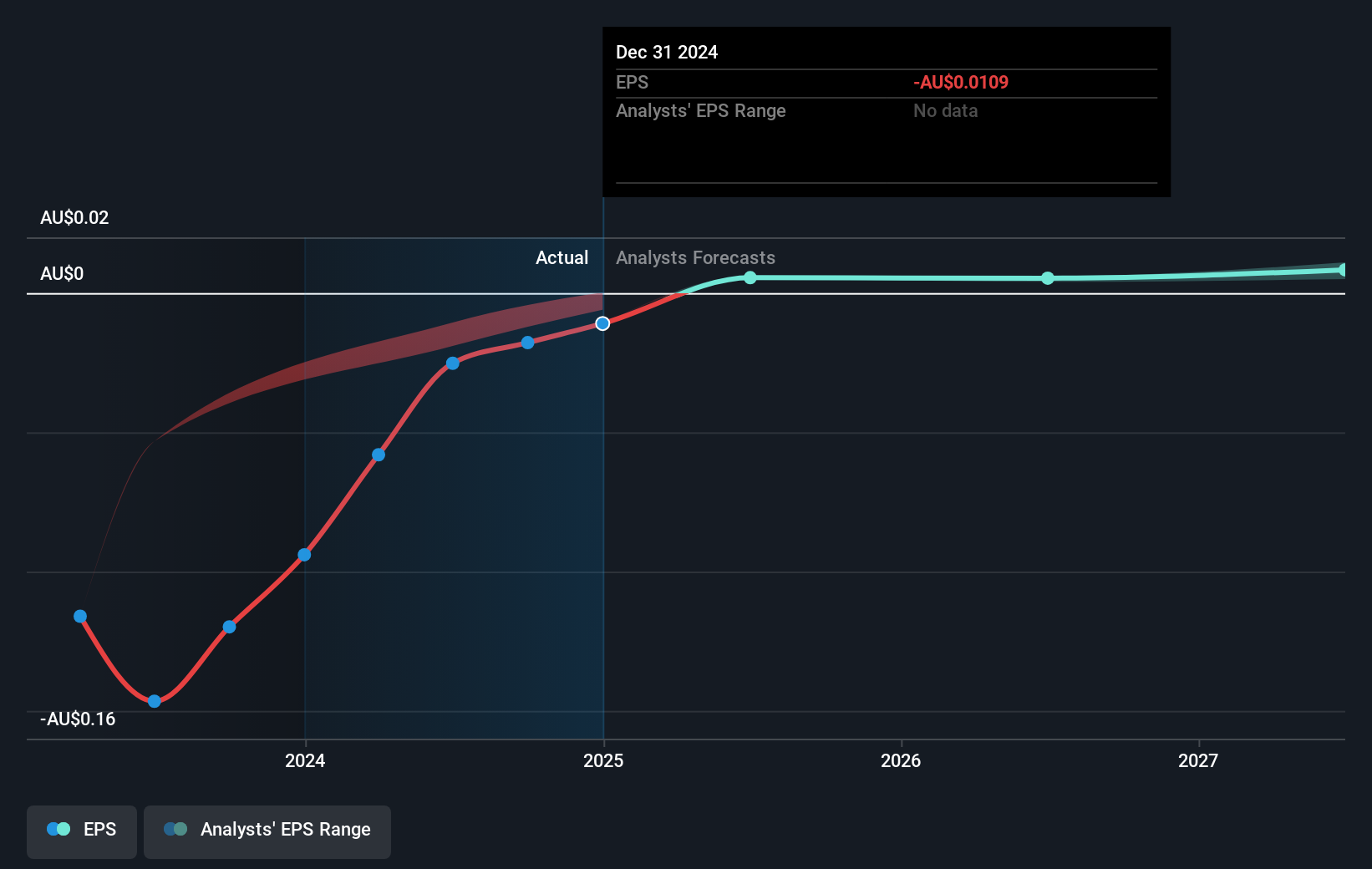The width and height of the screenshot is (1372, 869).
Task: Click the AU$0.02 y-axis label
Action: (74, 218)
